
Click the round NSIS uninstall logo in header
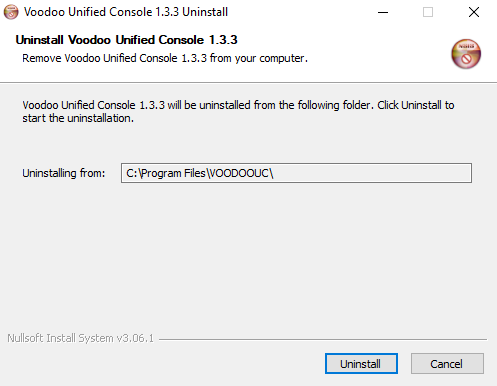point(466,54)
